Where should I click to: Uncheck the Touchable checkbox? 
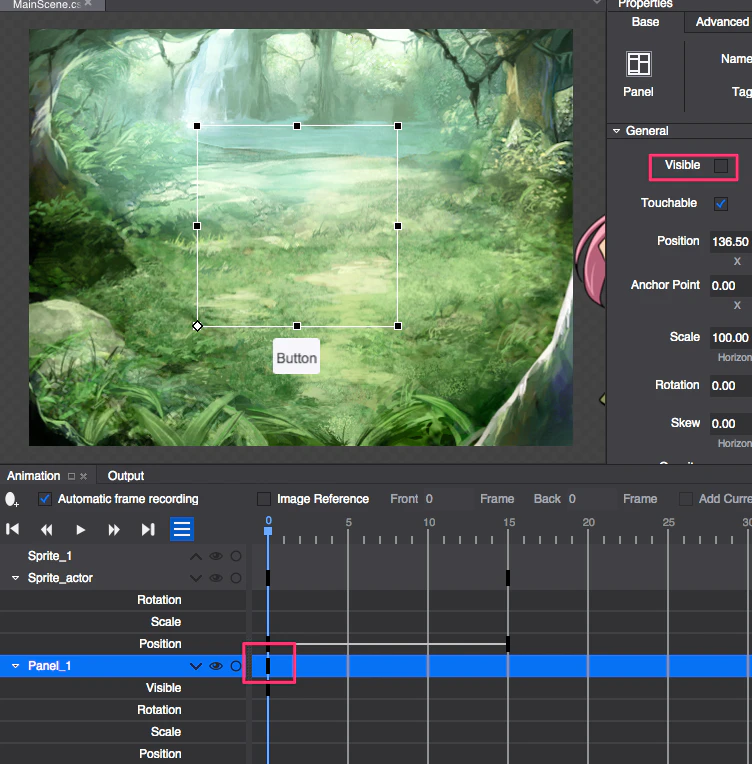click(x=721, y=204)
